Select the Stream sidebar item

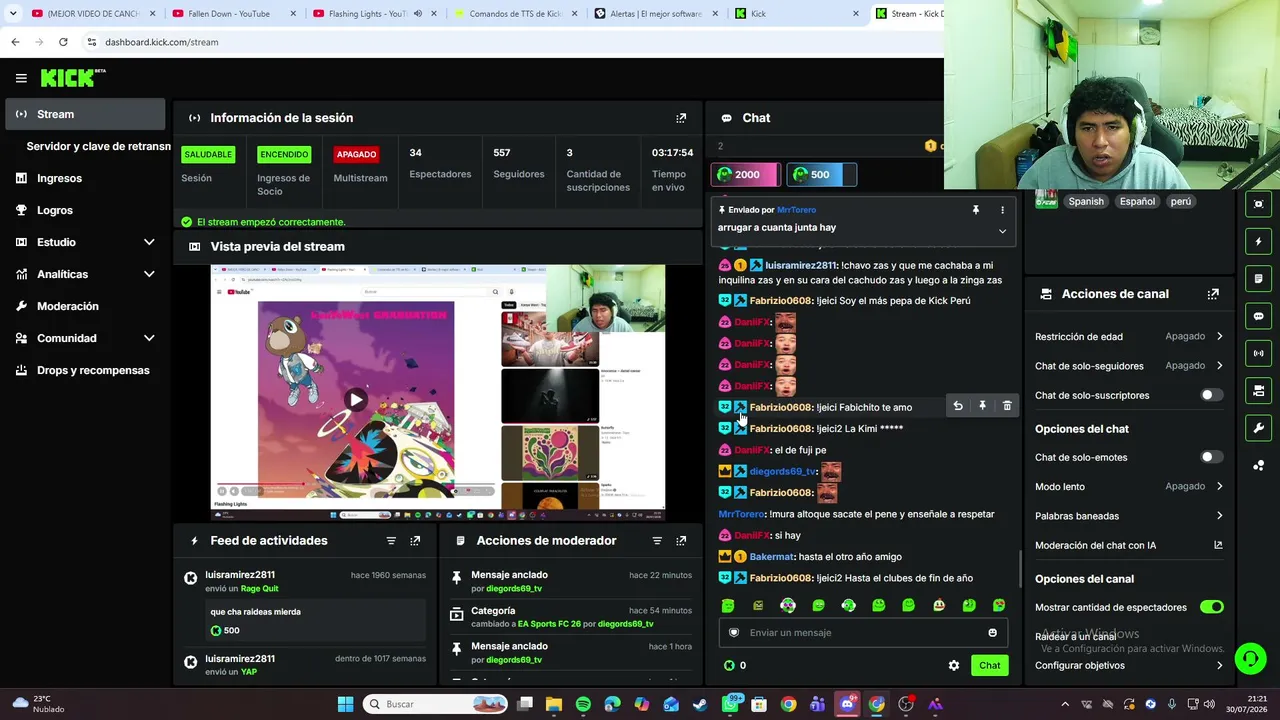84,114
